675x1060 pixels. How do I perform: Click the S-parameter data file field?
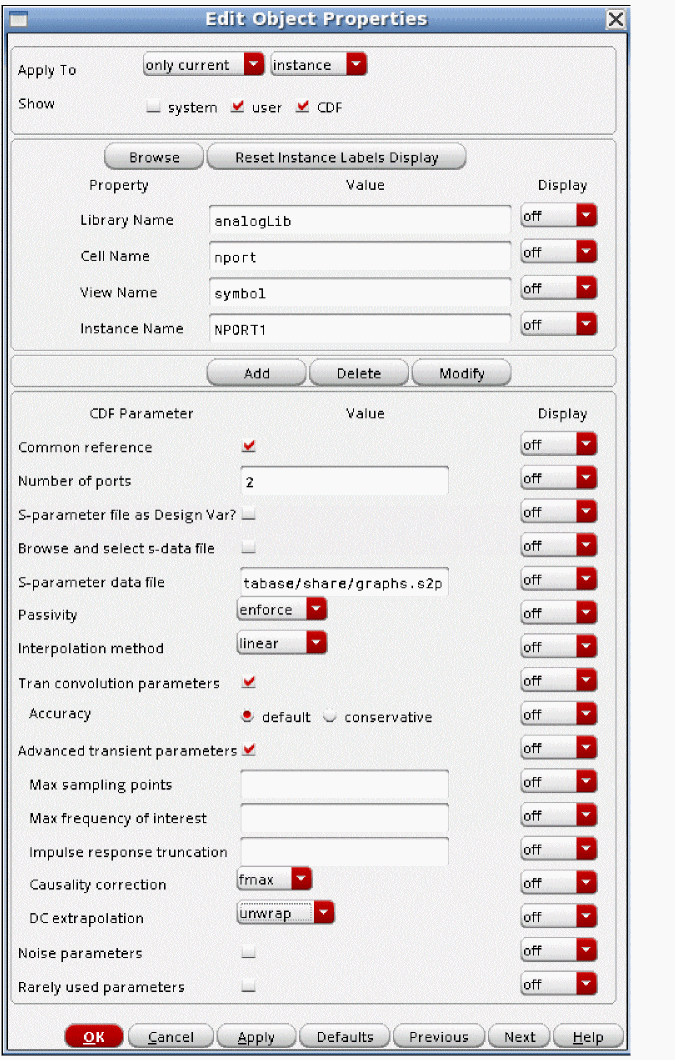click(x=344, y=582)
